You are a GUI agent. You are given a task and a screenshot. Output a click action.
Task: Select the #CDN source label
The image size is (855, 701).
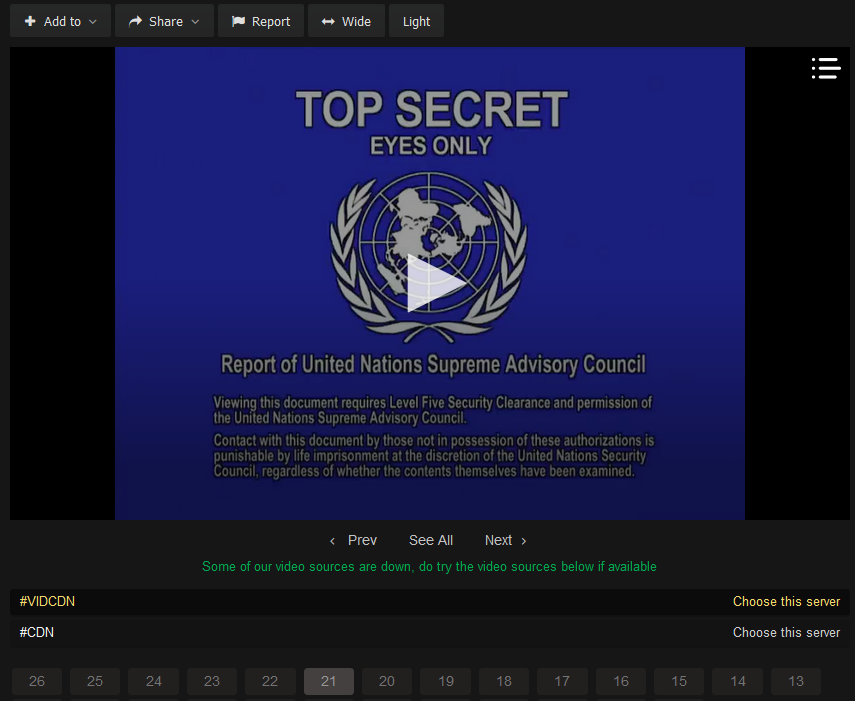[37, 633]
